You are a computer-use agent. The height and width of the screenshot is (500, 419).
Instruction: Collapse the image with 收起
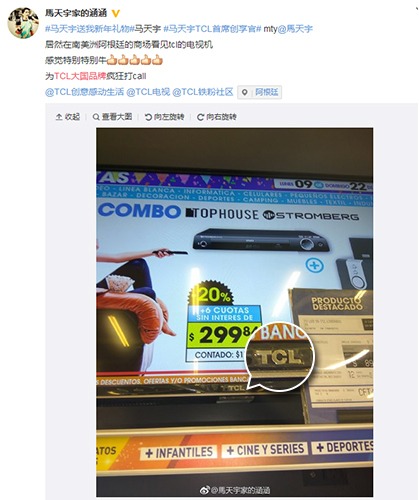(x=68, y=117)
